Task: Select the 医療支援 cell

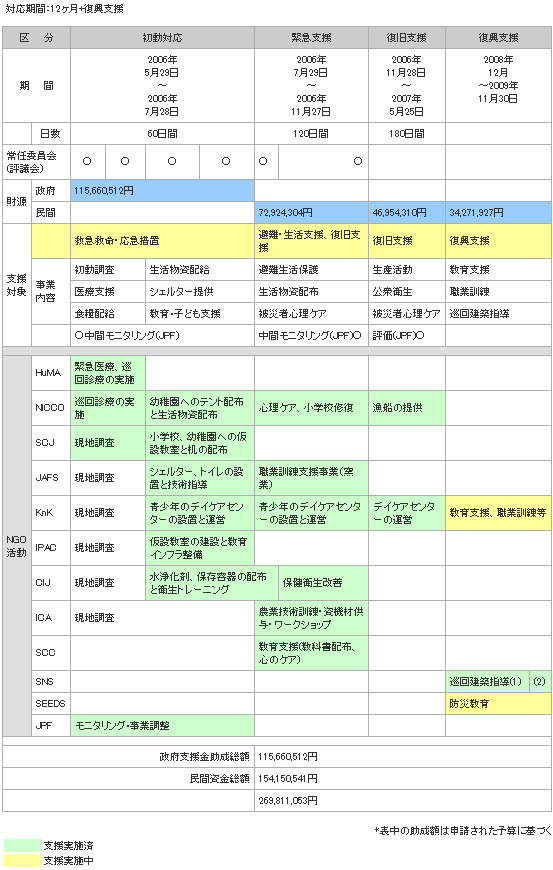Action: [x=108, y=291]
